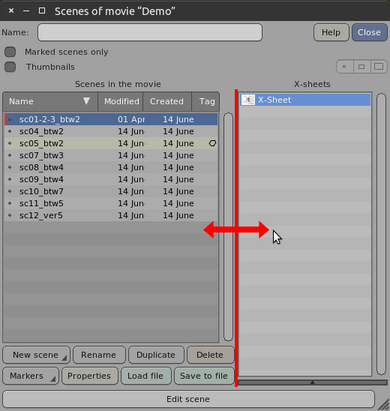The height and width of the screenshot is (411, 390).
Task: Select the small thumbnail size button
Action: [x=344, y=67]
